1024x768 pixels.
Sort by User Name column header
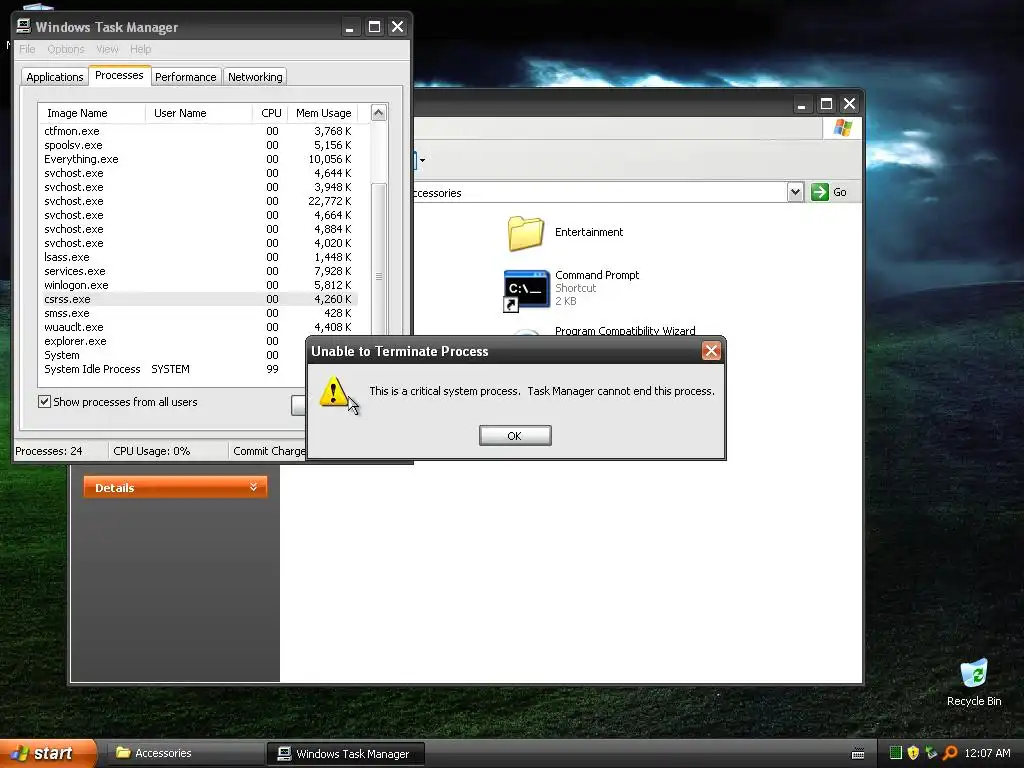tap(199, 113)
